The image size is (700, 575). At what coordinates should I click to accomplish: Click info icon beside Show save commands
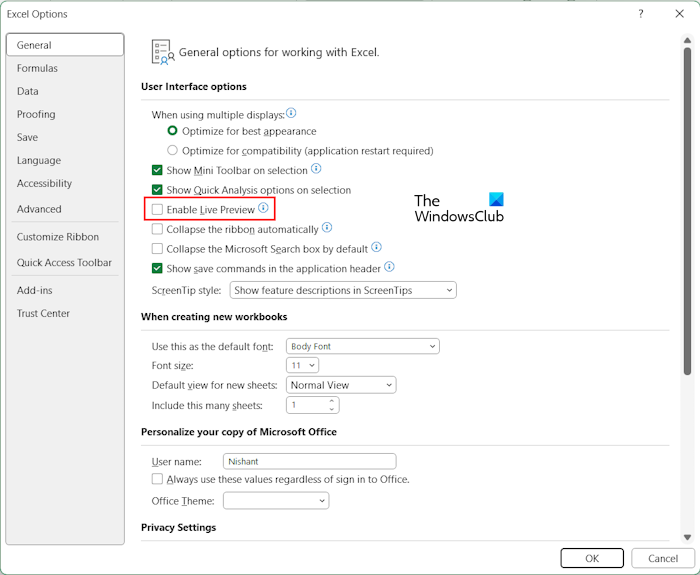[x=389, y=267]
